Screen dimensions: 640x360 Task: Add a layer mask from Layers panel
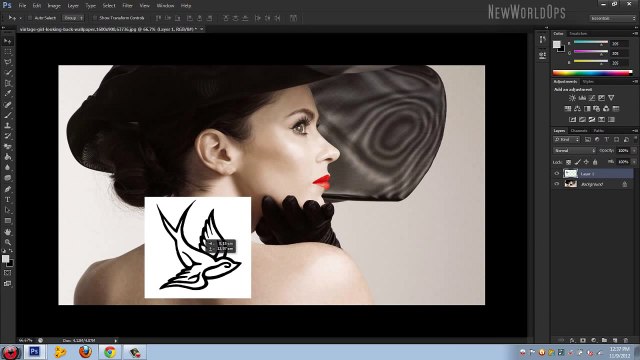pyautogui.click(x=583, y=340)
